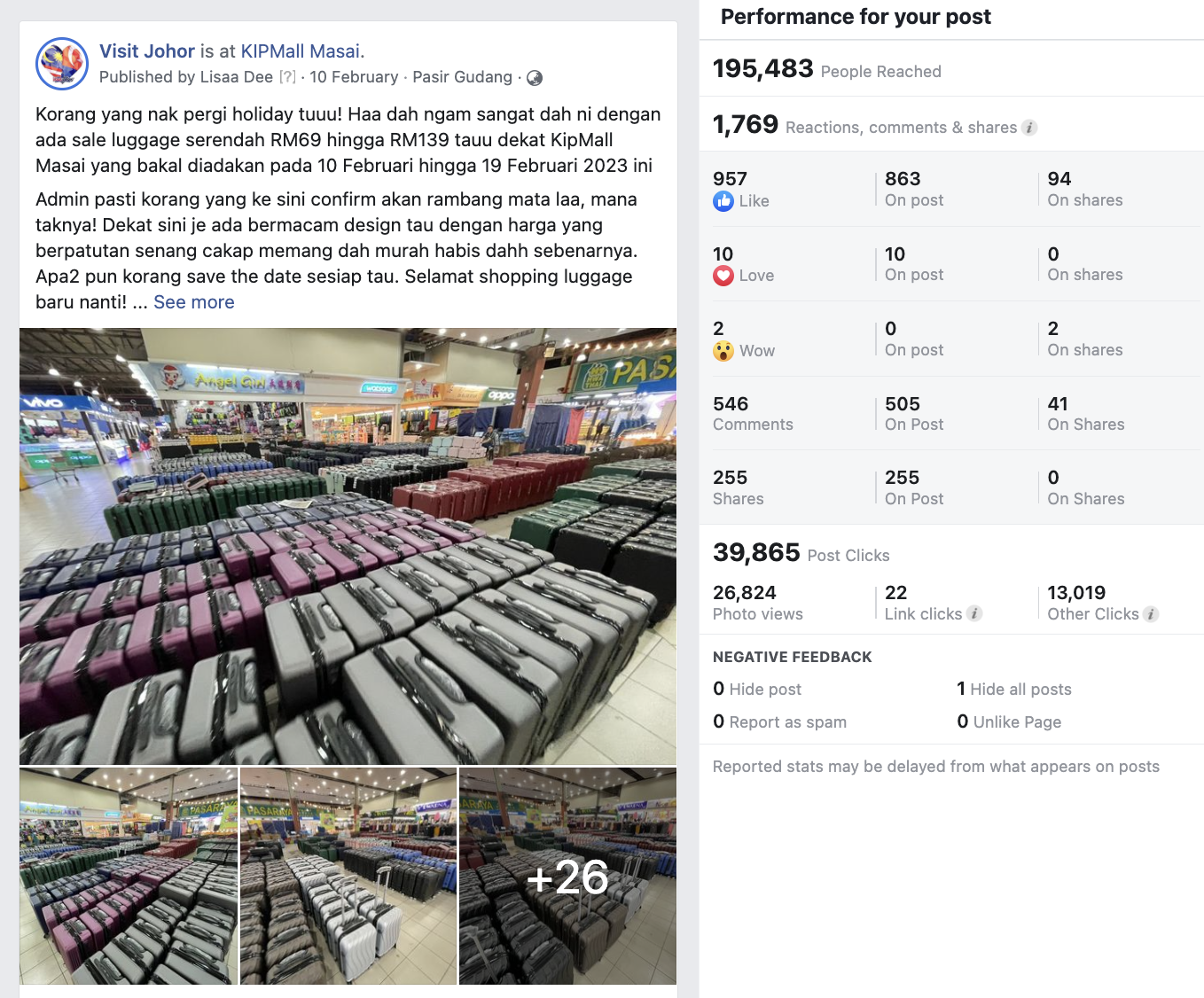Click the 546 Comments count

tap(753, 414)
